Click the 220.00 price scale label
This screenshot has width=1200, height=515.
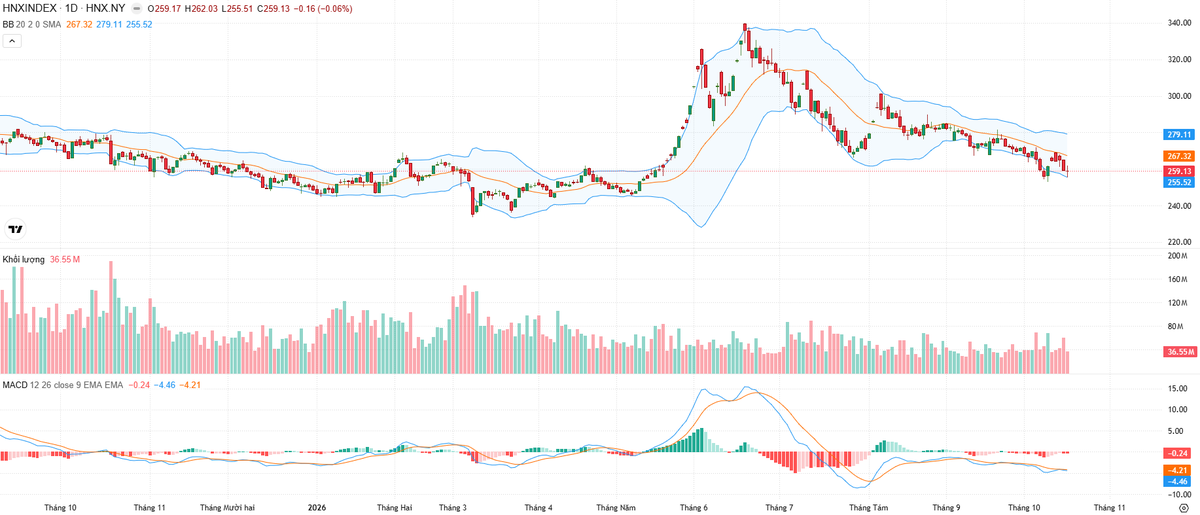pos(1179,242)
